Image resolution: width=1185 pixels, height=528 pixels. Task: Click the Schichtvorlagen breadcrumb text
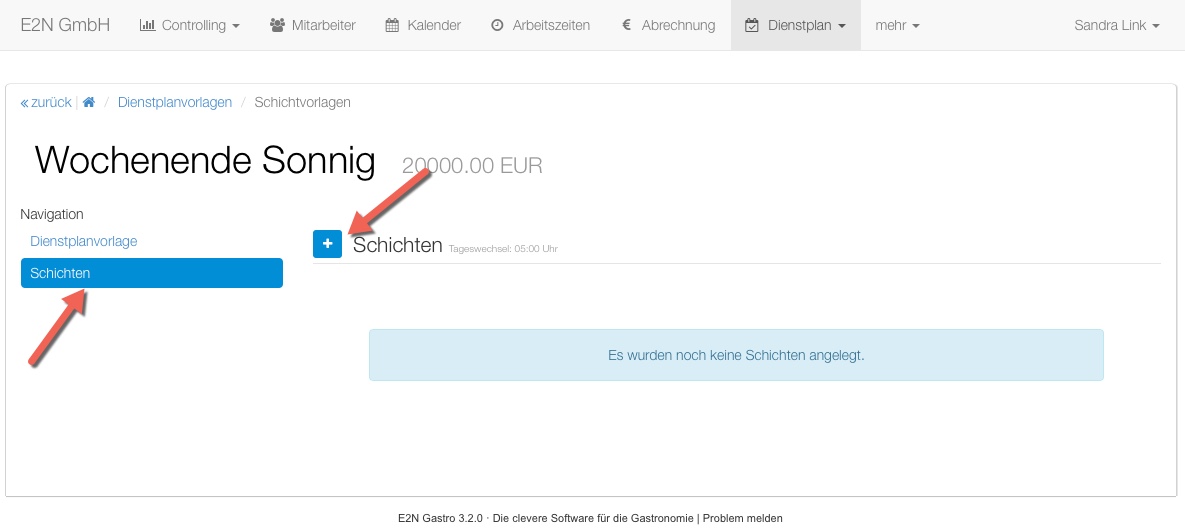[302, 102]
